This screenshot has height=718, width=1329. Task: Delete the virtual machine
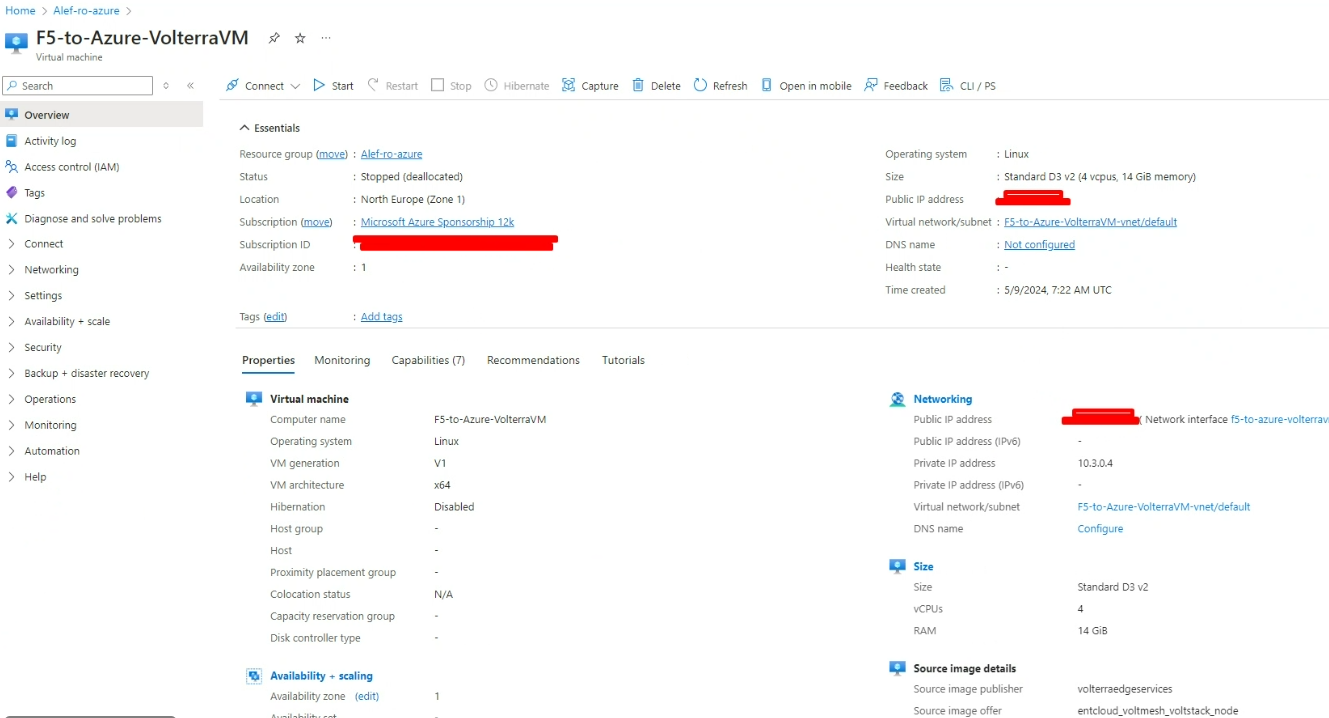click(656, 86)
